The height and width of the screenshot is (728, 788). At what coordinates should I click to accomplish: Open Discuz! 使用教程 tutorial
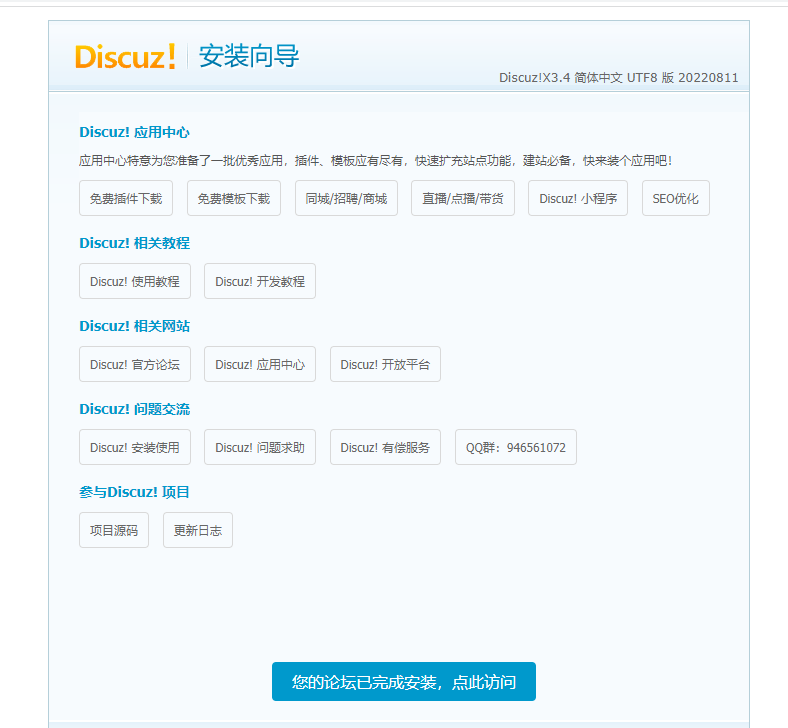(x=135, y=281)
